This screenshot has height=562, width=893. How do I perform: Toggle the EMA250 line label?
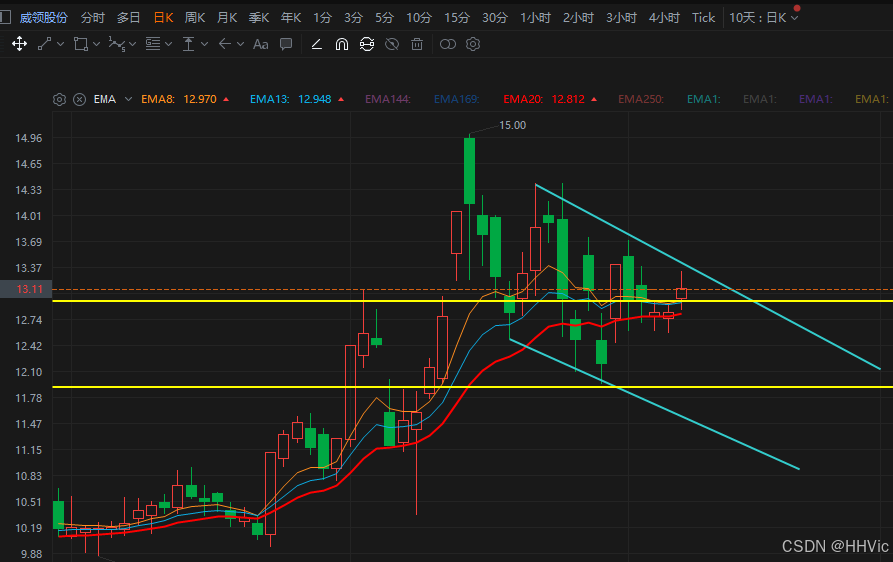pos(641,99)
